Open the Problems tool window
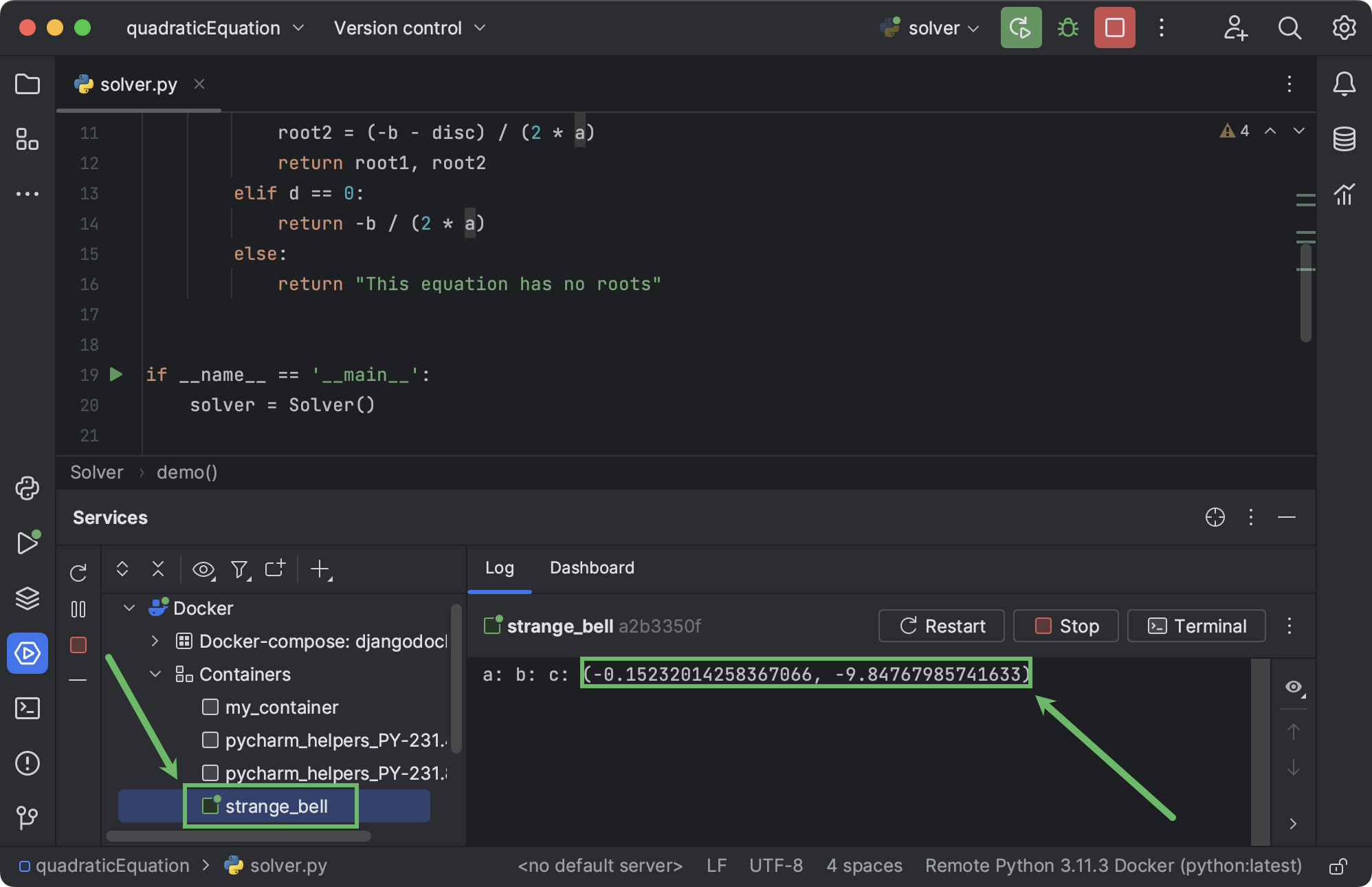1372x887 pixels. point(27,763)
